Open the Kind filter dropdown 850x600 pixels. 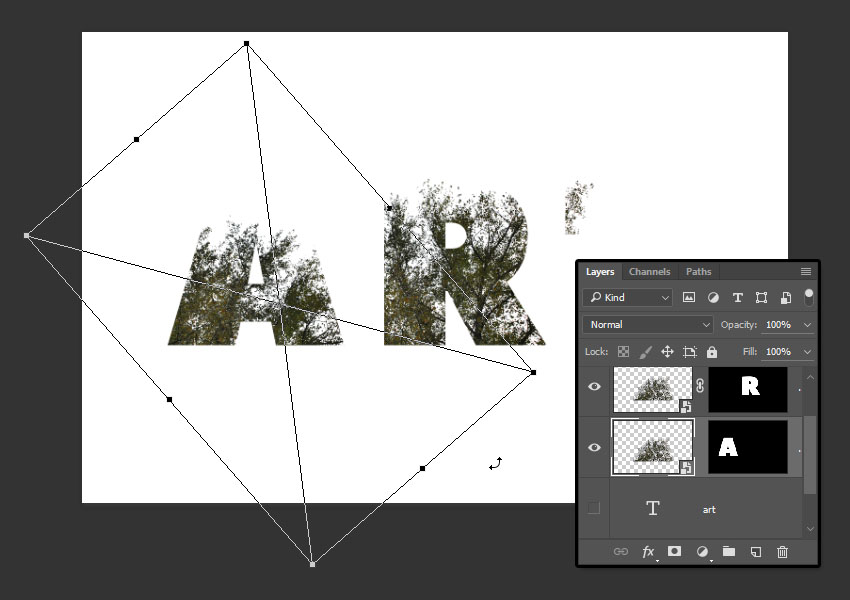(x=628, y=297)
